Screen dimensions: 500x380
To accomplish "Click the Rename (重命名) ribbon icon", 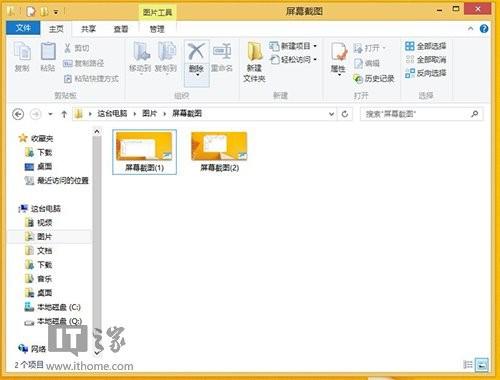I will coord(222,52).
